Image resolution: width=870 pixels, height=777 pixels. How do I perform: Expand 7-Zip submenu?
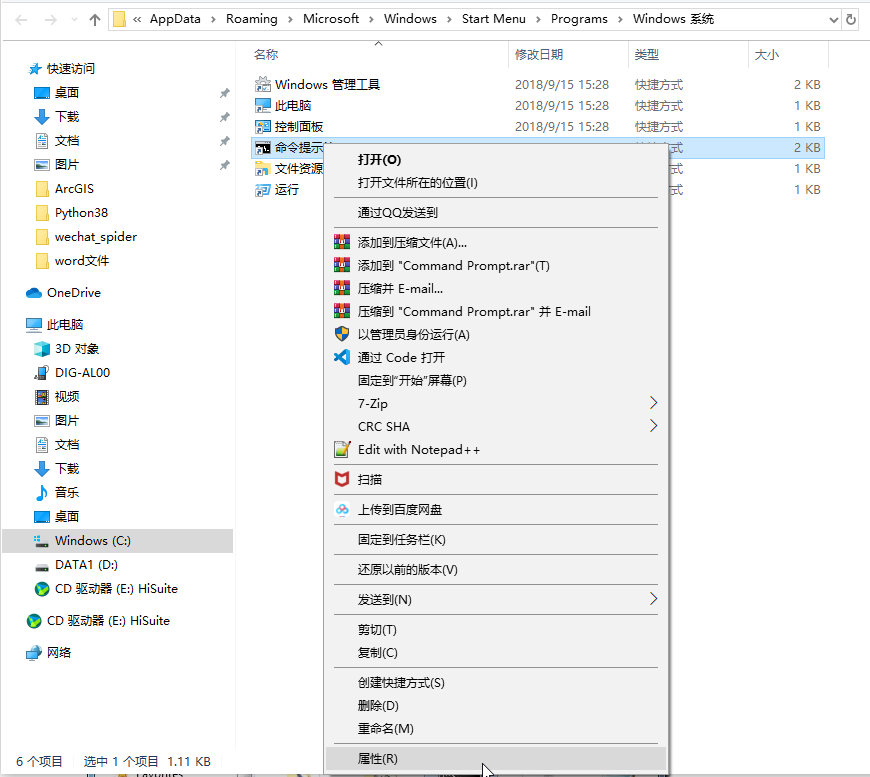tap(495, 404)
